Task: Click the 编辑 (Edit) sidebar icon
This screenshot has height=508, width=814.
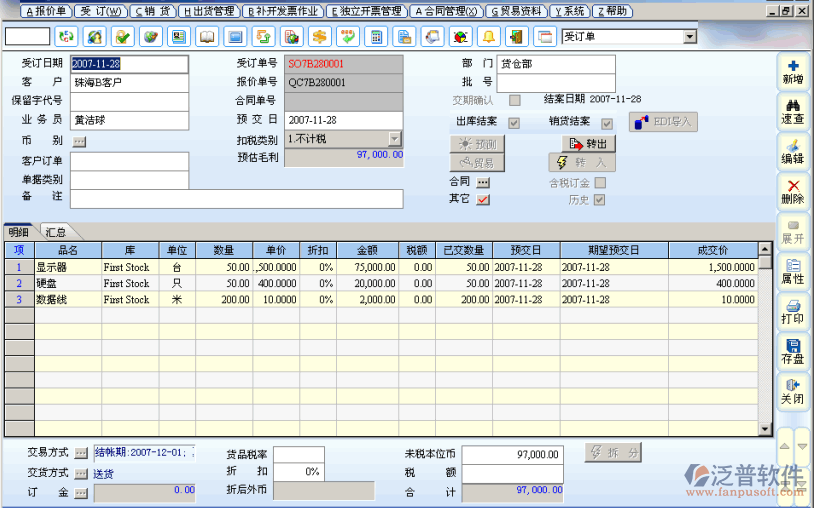Action: [792, 151]
